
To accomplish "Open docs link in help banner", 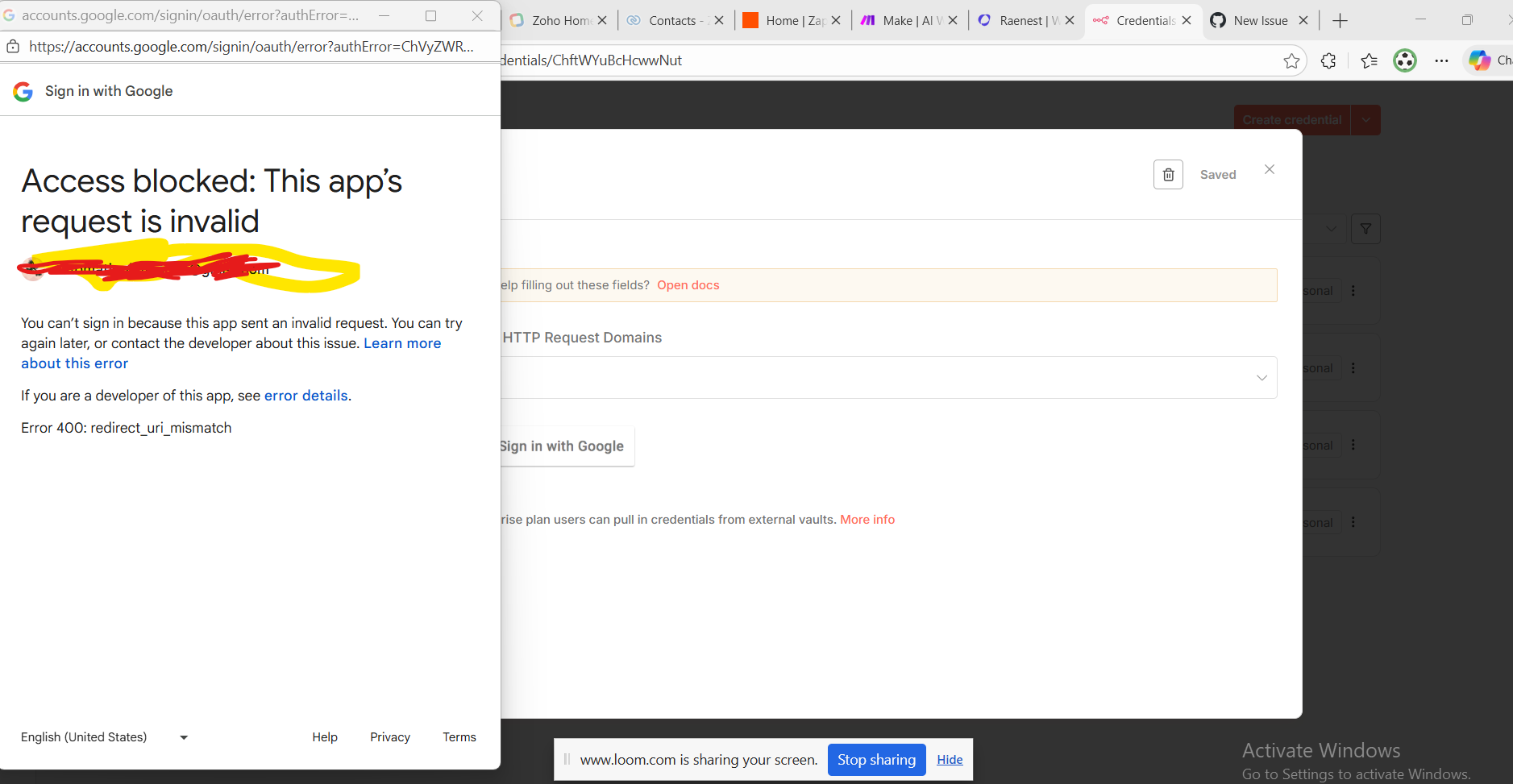I will tap(688, 285).
